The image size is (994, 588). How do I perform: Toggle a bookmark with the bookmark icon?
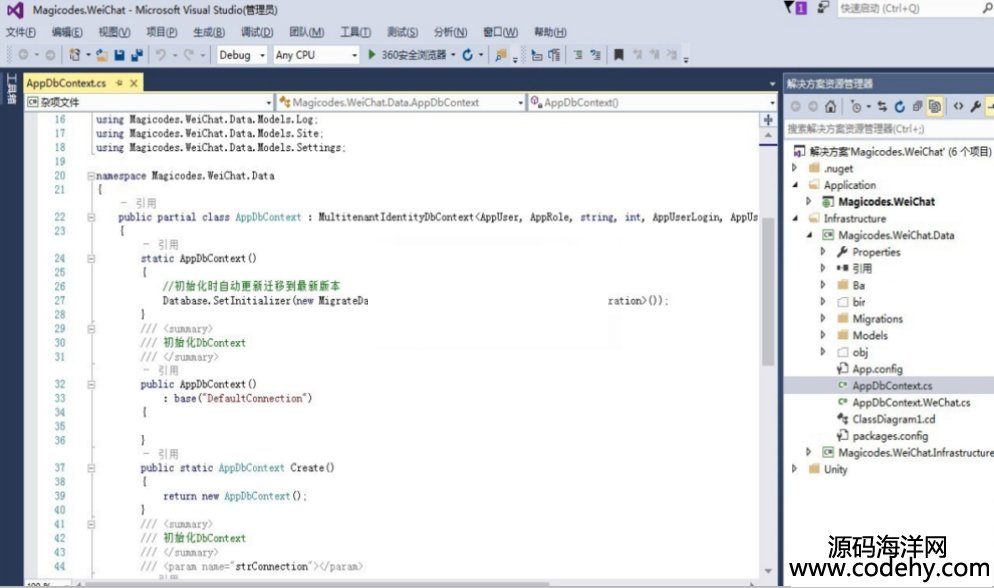[619, 55]
